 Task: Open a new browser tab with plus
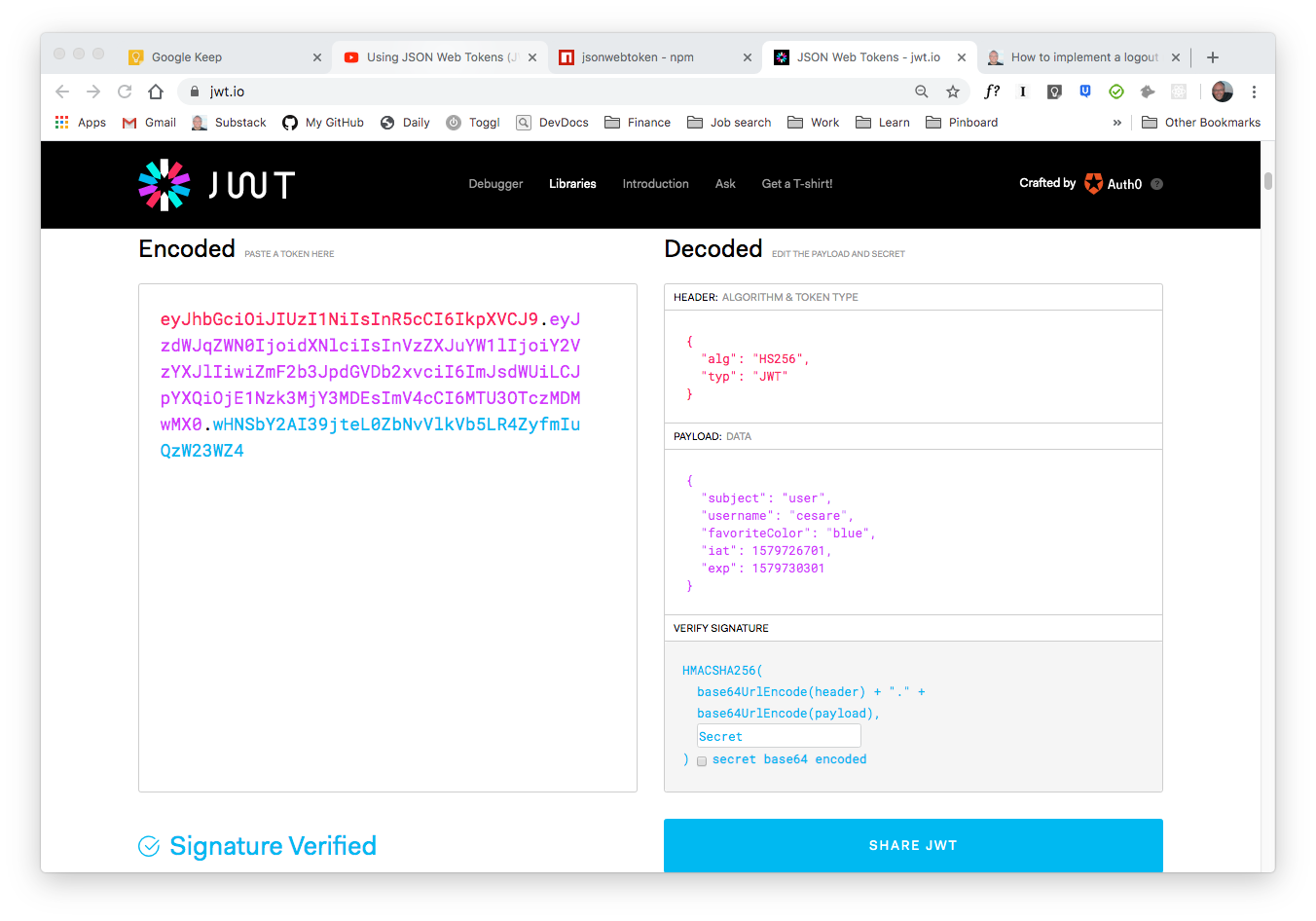1213,57
